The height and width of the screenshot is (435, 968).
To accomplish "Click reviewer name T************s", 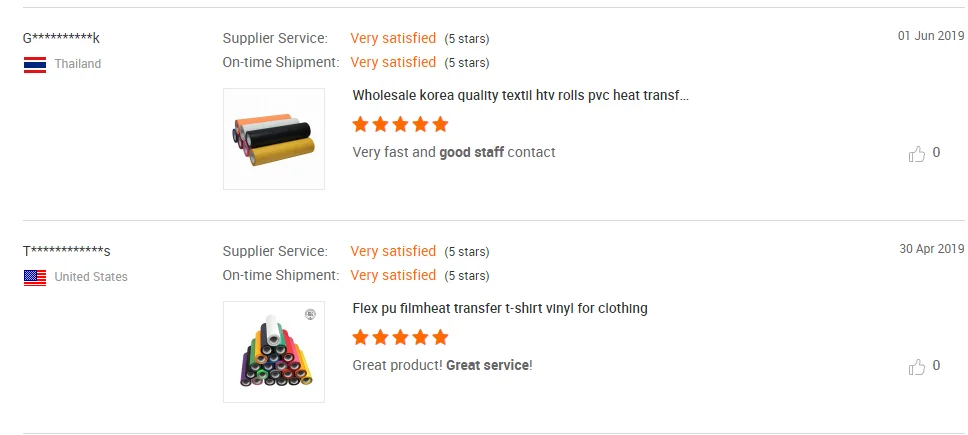I will click(x=66, y=252).
